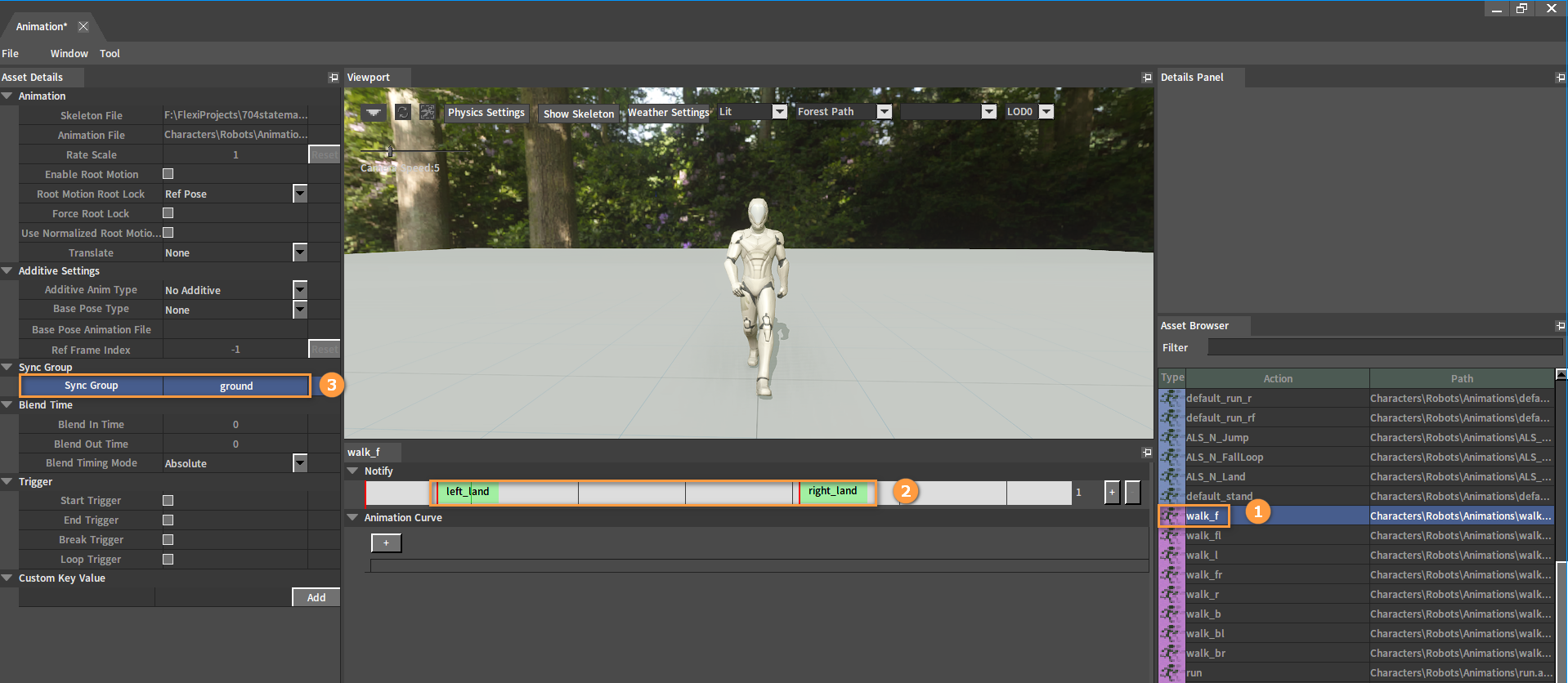
Task: Toggle Use Normalized Root Motion checkbox
Action: (x=168, y=233)
